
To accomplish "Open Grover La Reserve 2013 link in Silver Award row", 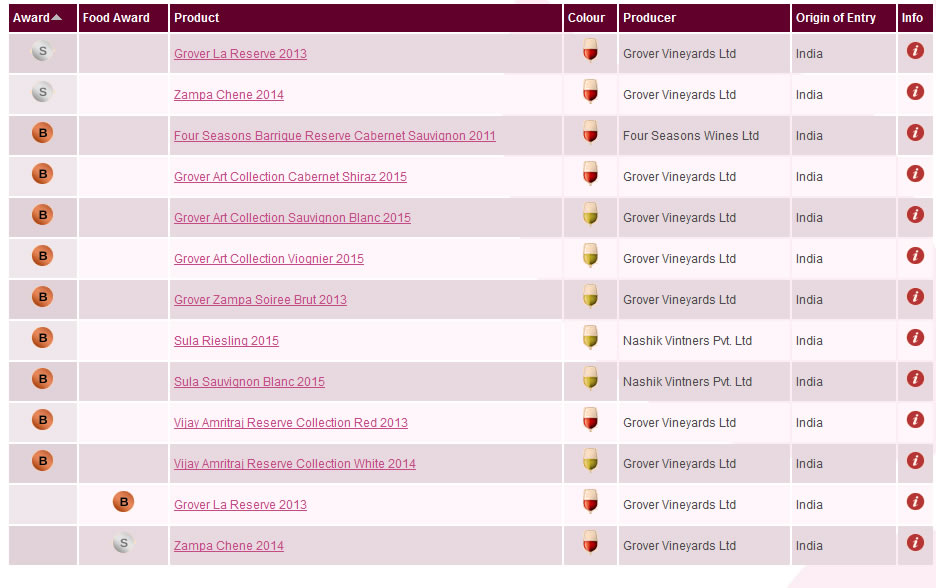I will pos(240,54).
